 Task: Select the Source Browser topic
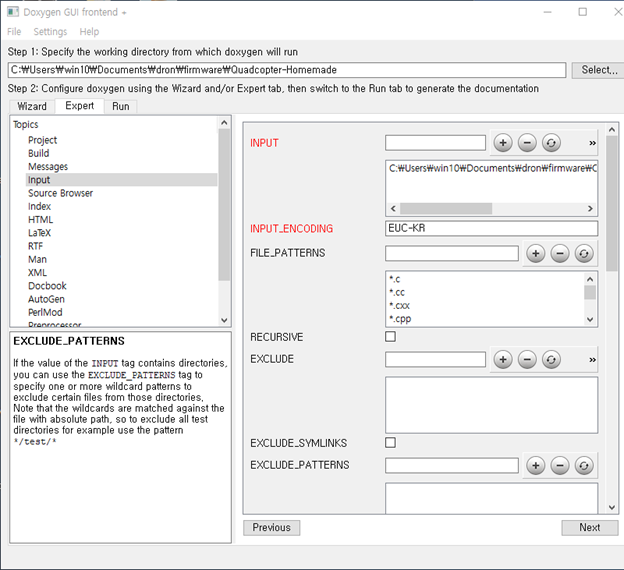(x=60, y=193)
